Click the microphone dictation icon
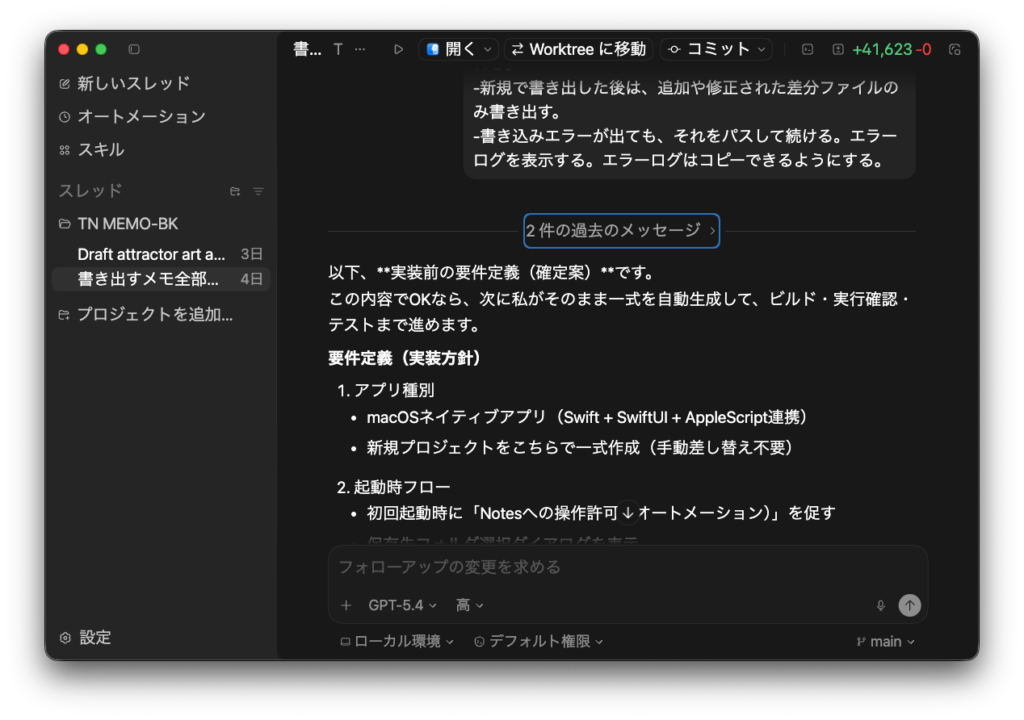The height and width of the screenshot is (720, 1024). click(x=880, y=605)
